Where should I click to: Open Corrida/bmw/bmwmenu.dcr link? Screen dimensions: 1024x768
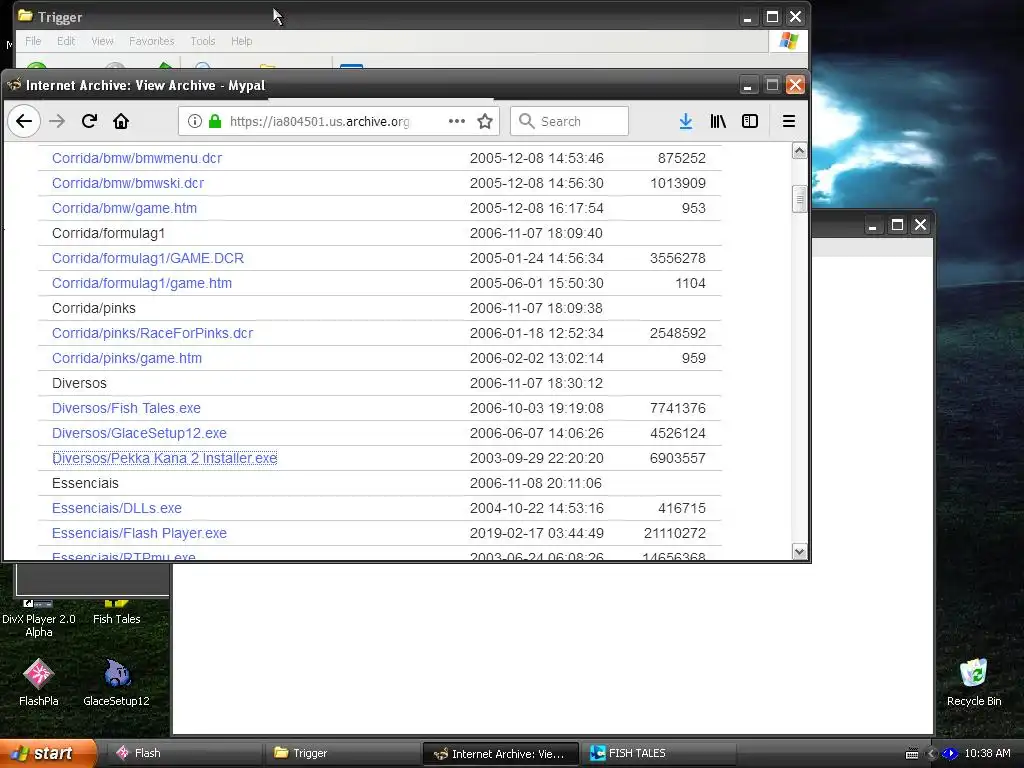[136, 158]
